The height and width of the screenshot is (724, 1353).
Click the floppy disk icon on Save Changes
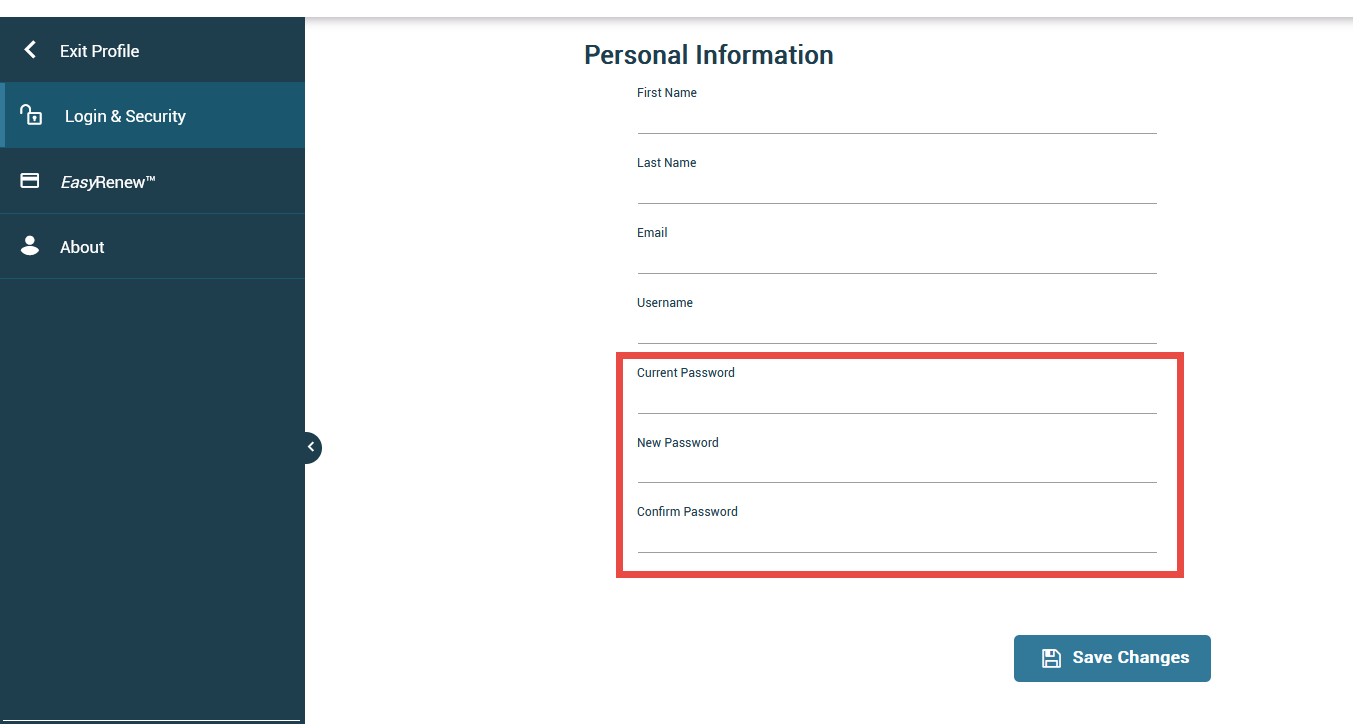pyautogui.click(x=1051, y=658)
